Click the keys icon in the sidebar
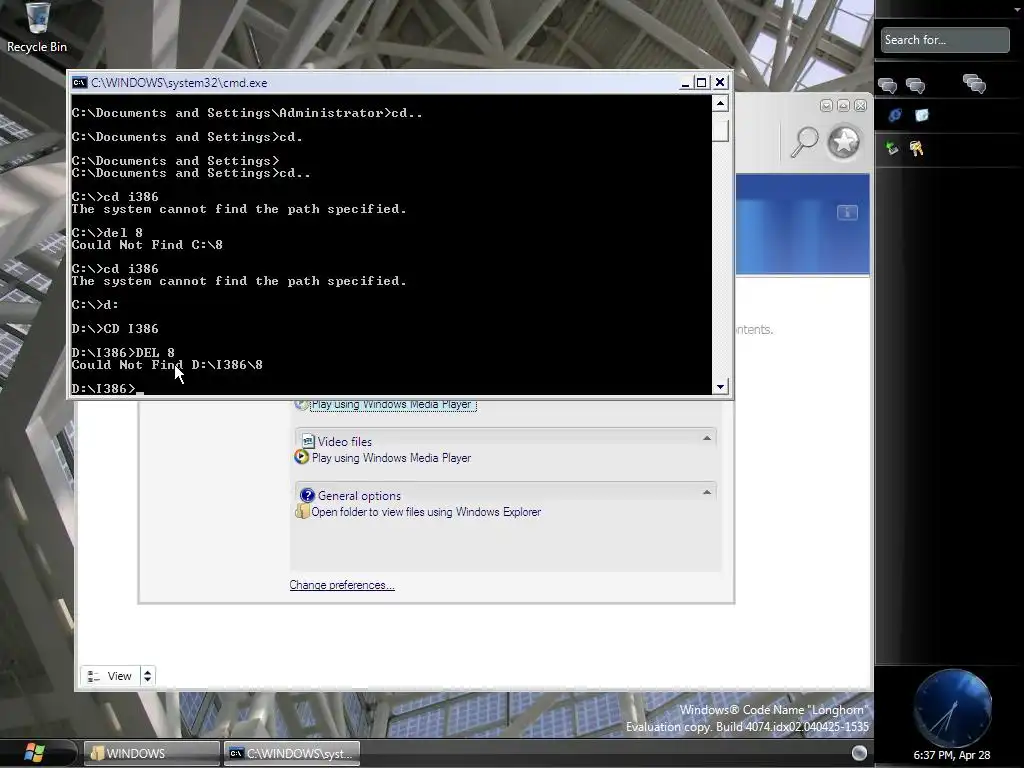The image size is (1024, 768). pyautogui.click(x=916, y=148)
